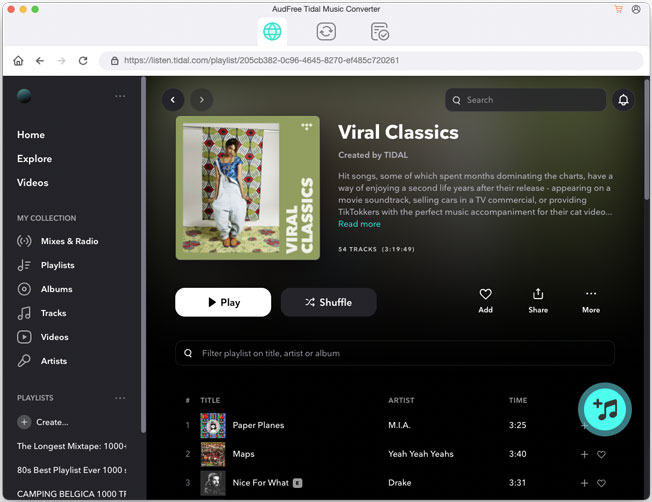Image resolution: width=652 pixels, height=502 pixels.
Task: Open Videos in My Collection
Action: [42, 337]
